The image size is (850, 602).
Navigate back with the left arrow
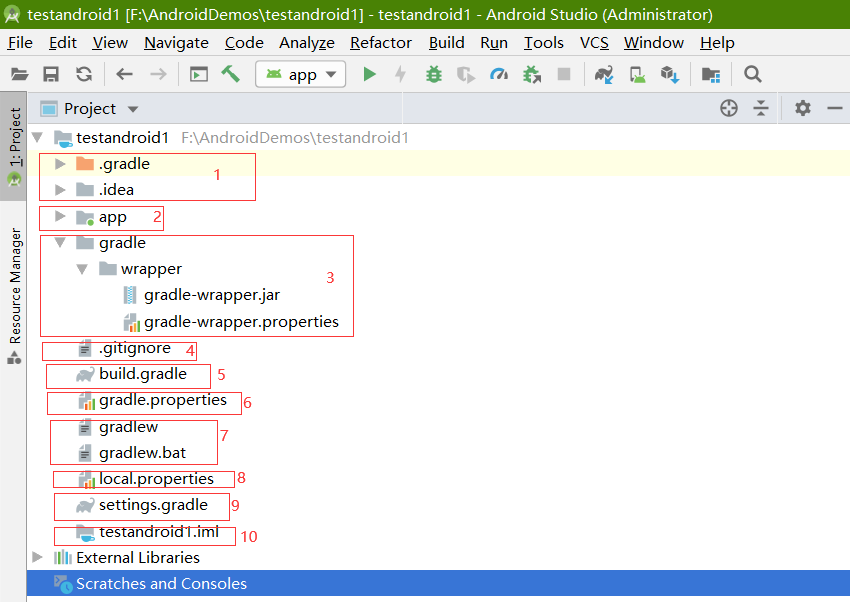coord(125,74)
